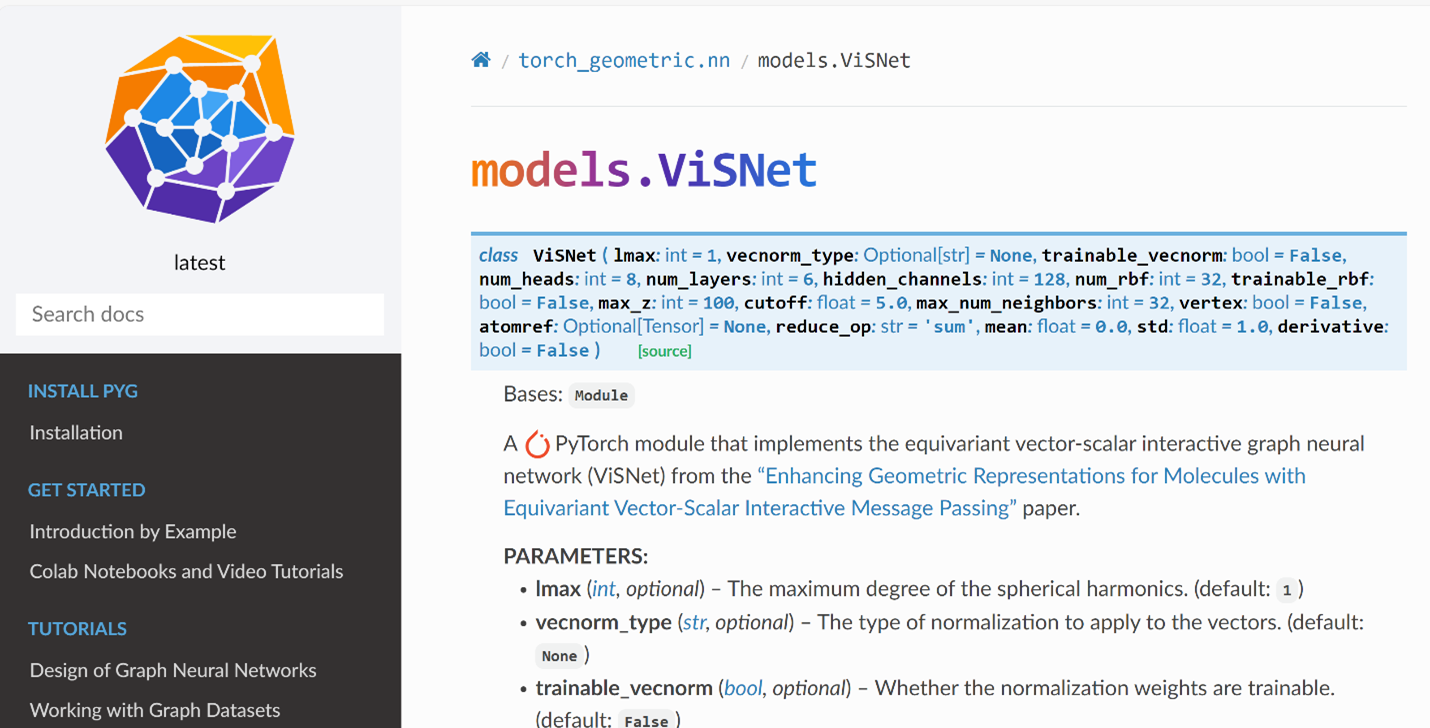Click the GET STARTED section header

point(87,490)
